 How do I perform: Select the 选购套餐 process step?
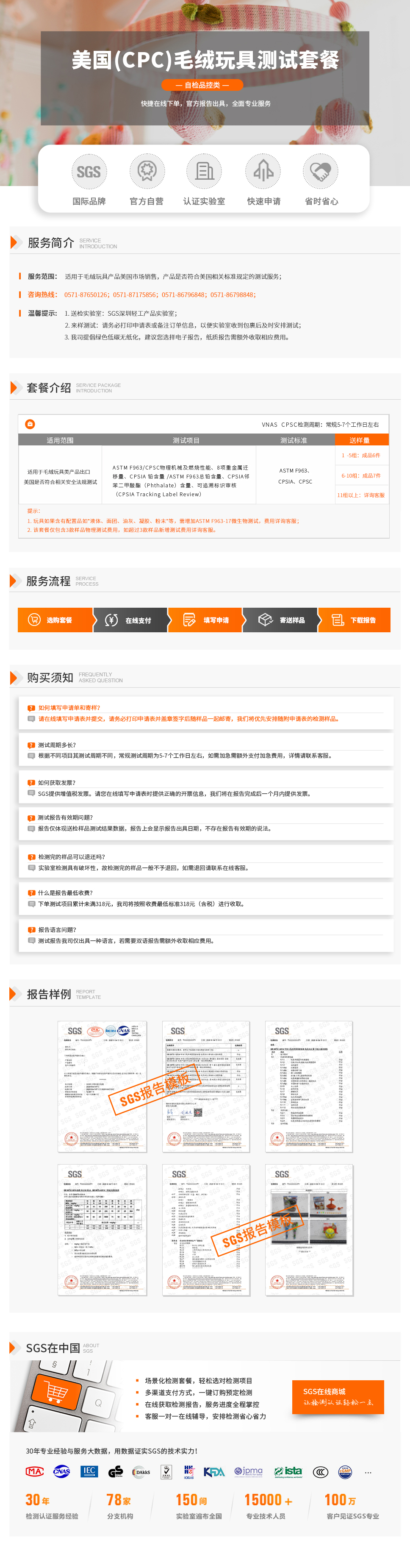click(x=55, y=620)
